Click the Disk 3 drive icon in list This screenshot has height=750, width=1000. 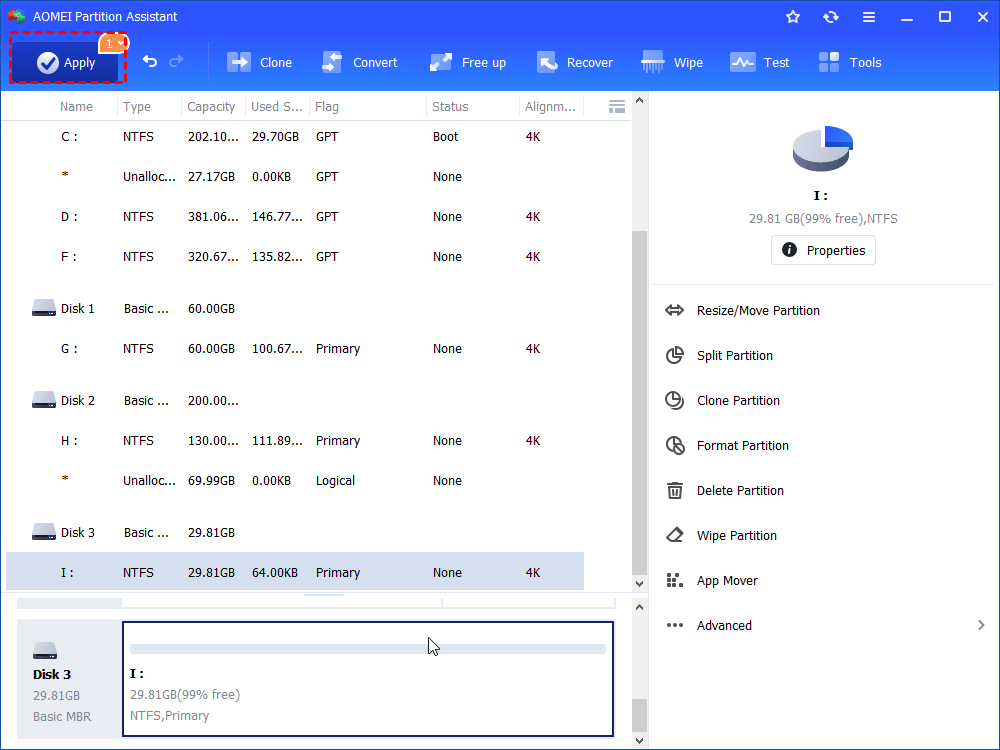tap(44, 532)
